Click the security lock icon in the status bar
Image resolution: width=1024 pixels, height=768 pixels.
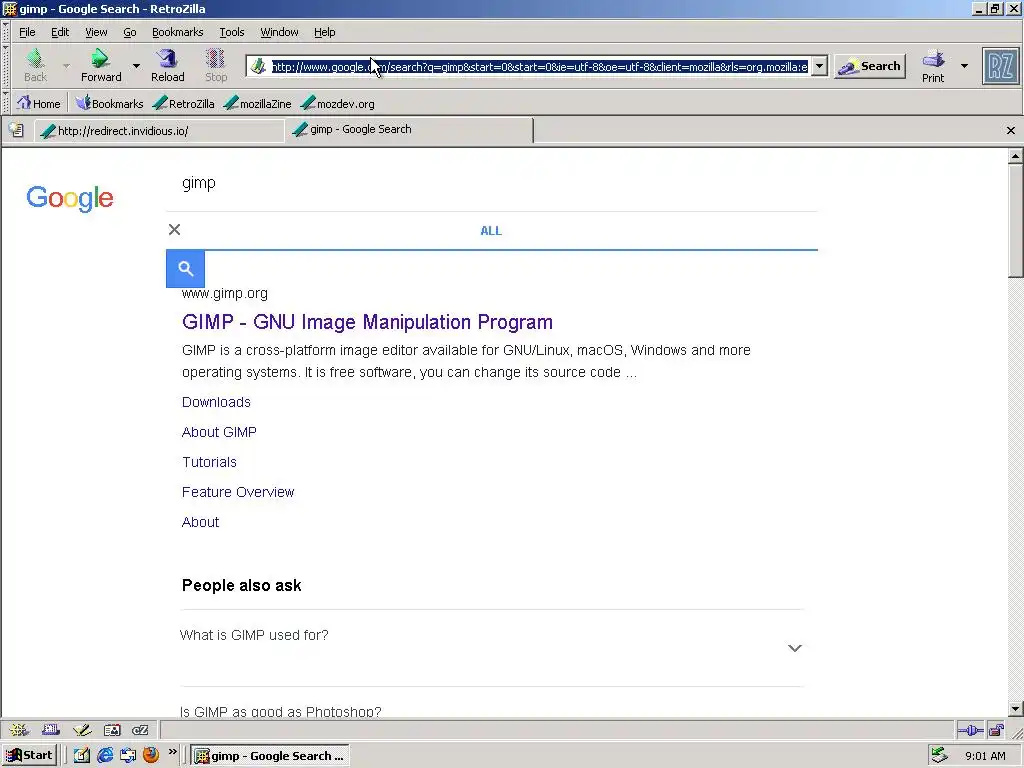click(x=996, y=730)
